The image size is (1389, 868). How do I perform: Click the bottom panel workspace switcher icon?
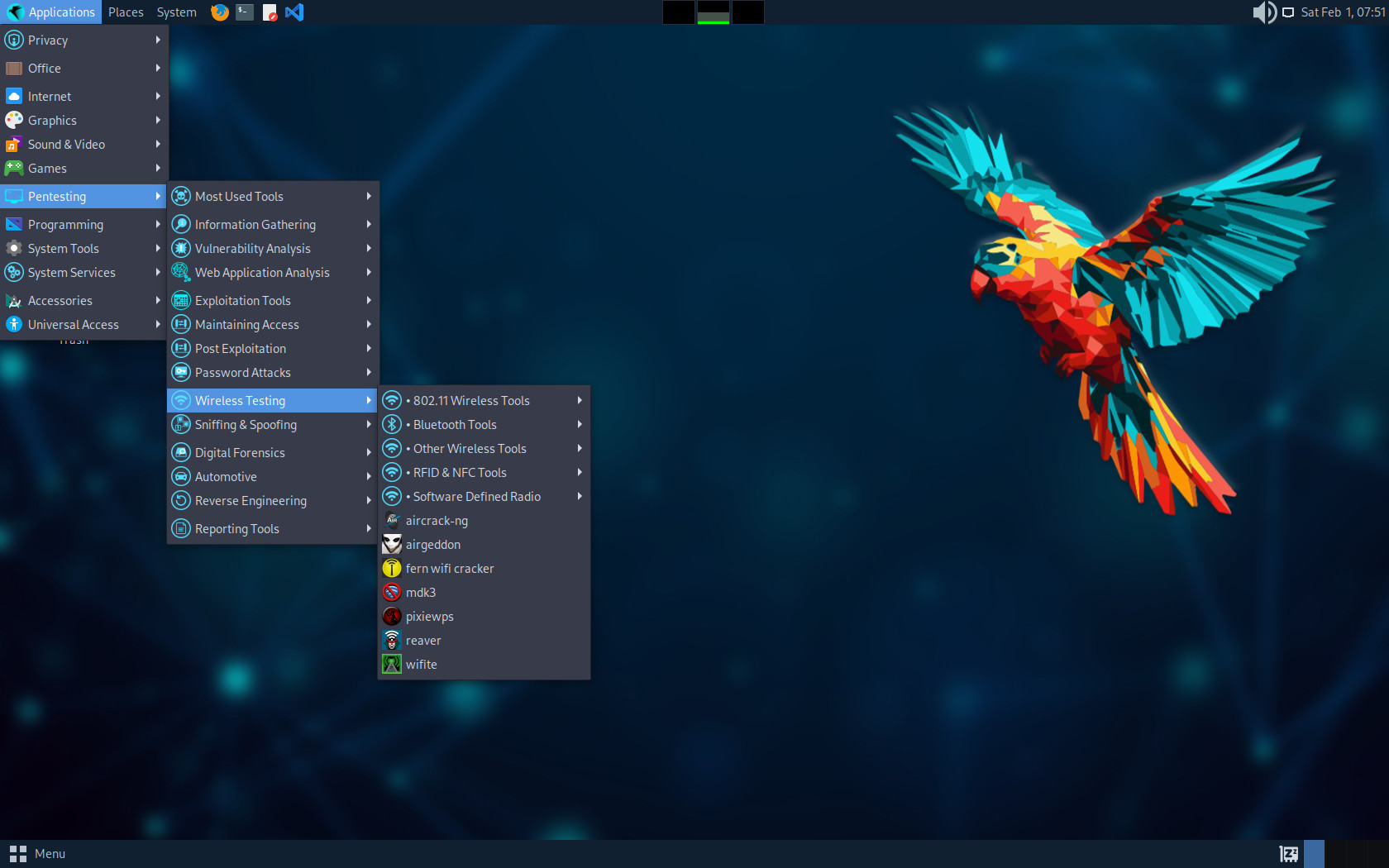[1288, 854]
